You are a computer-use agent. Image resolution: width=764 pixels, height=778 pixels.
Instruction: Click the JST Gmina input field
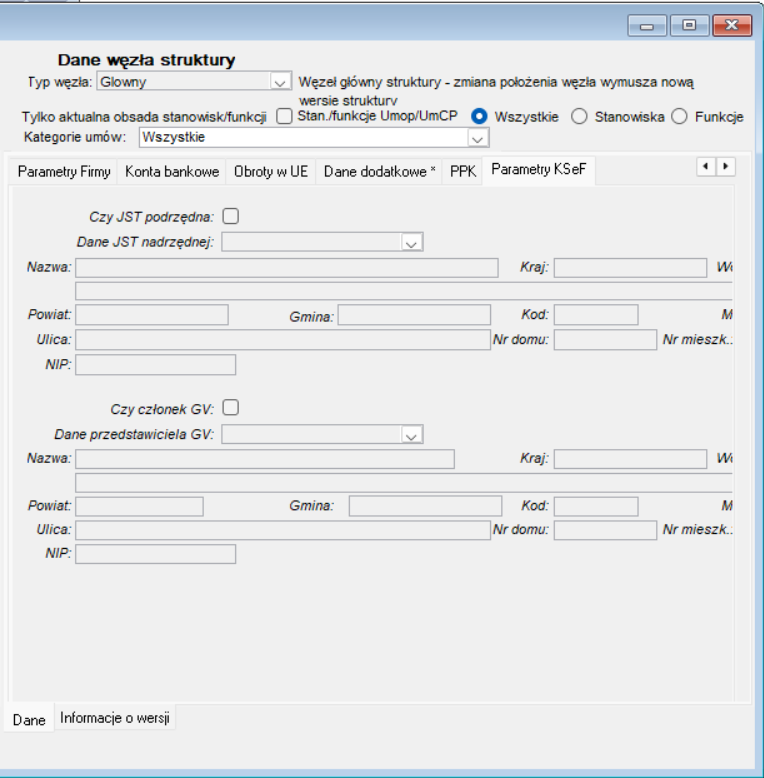pos(414,315)
